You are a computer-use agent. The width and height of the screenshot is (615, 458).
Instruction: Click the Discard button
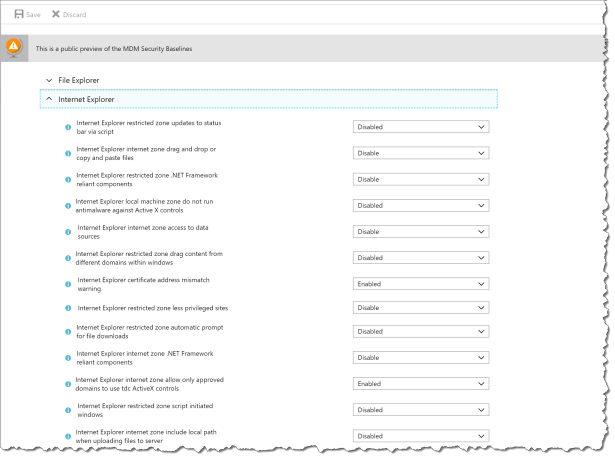[x=69, y=15]
